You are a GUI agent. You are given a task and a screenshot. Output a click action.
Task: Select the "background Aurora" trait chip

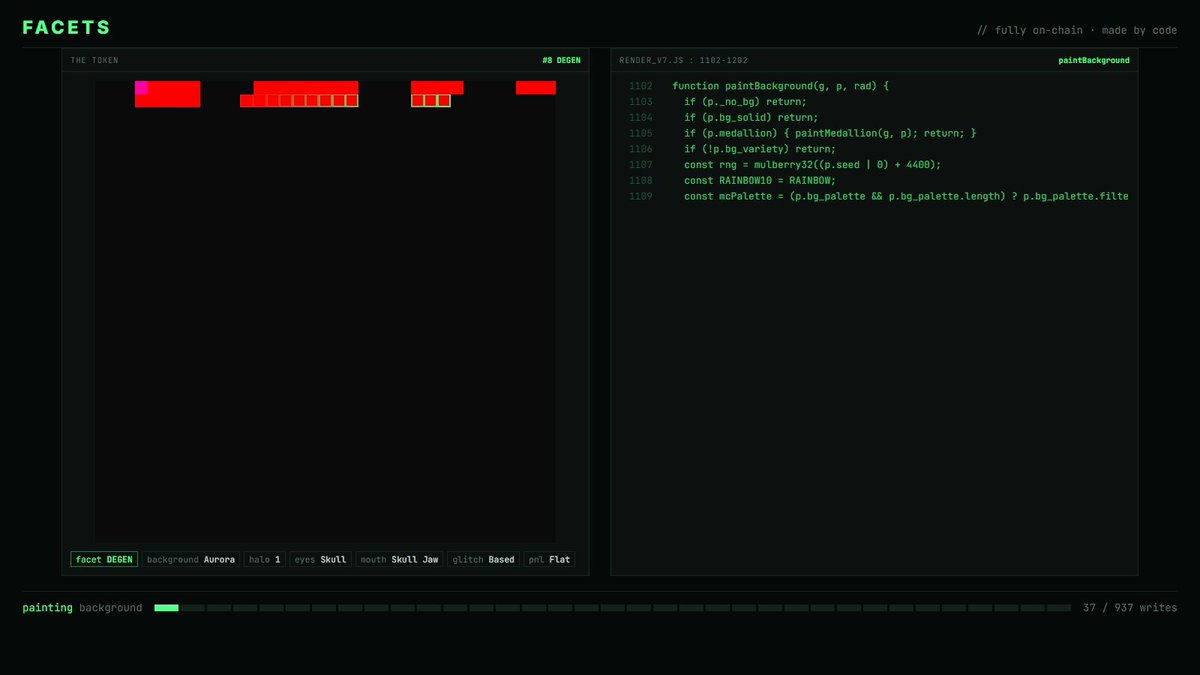click(x=191, y=560)
